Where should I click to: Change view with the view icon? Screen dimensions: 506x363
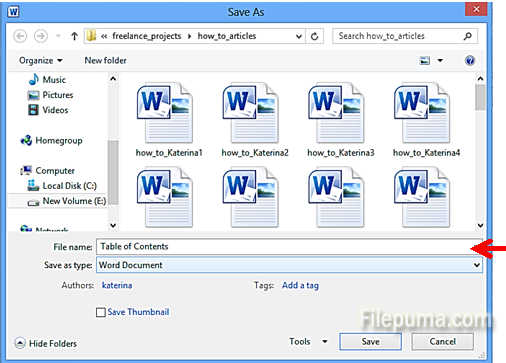(x=424, y=60)
